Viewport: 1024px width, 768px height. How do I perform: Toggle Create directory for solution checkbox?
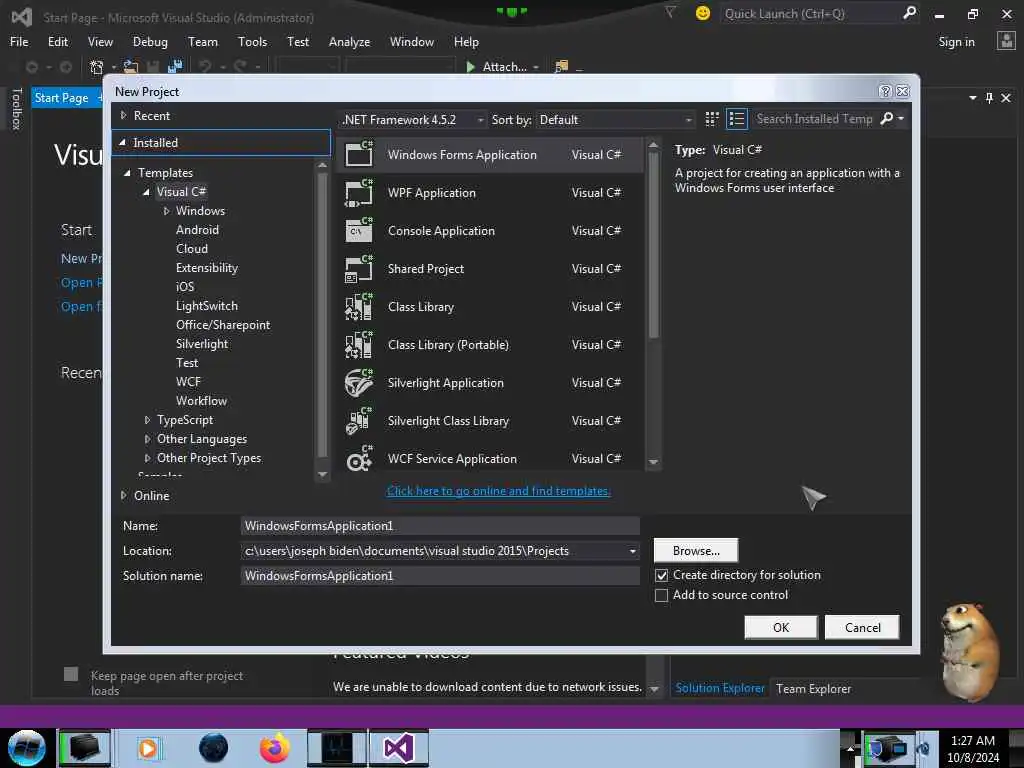[x=662, y=575]
